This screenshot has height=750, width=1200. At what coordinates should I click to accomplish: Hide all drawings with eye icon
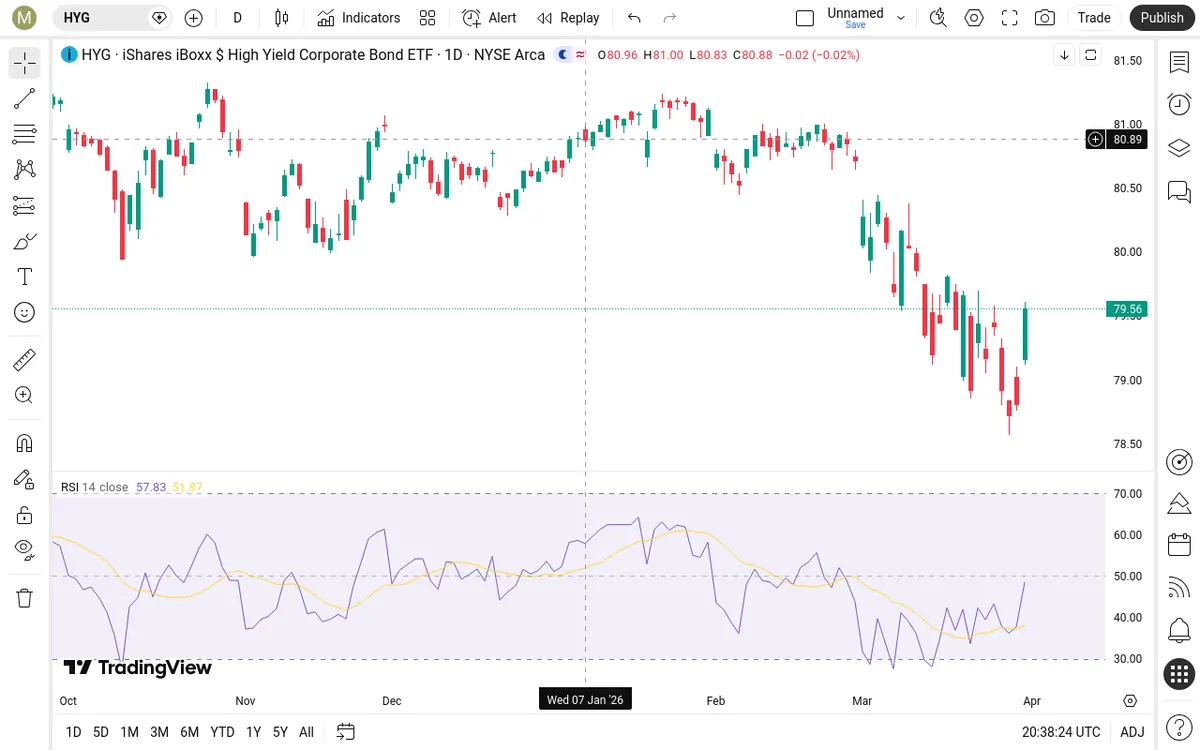point(25,549)
